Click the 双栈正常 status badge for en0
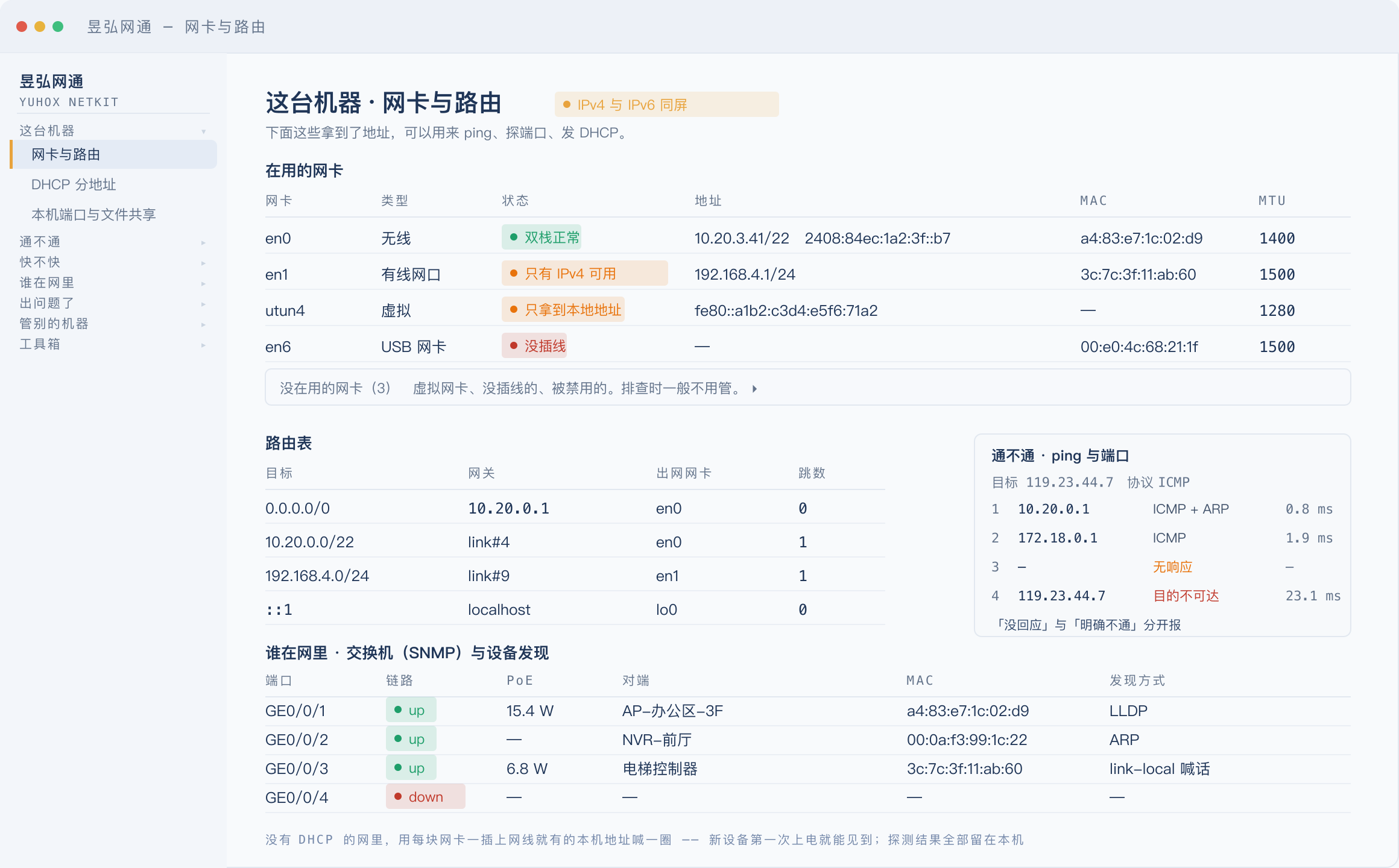 [542, 237]
